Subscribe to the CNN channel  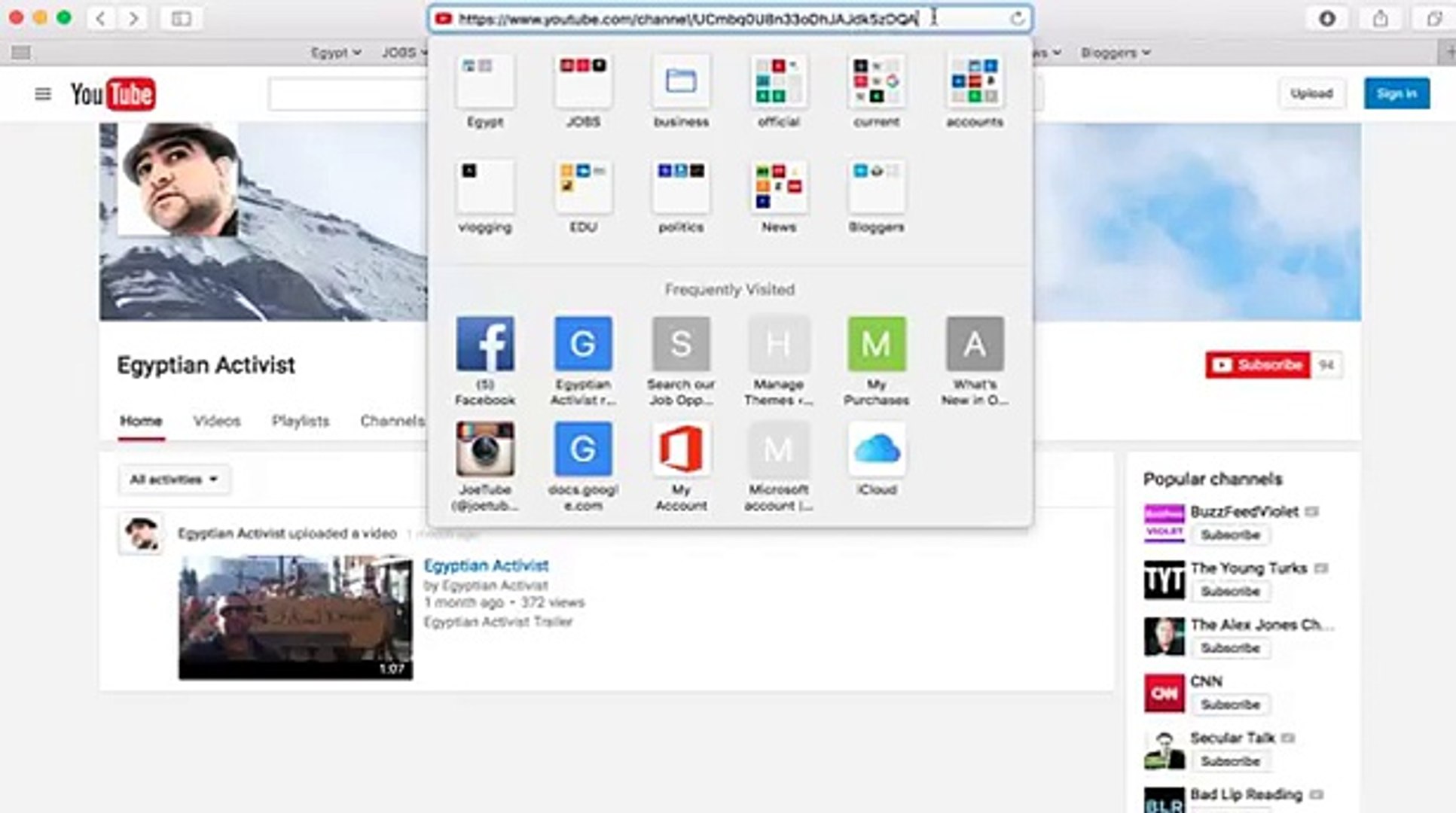click(1229, 705)
